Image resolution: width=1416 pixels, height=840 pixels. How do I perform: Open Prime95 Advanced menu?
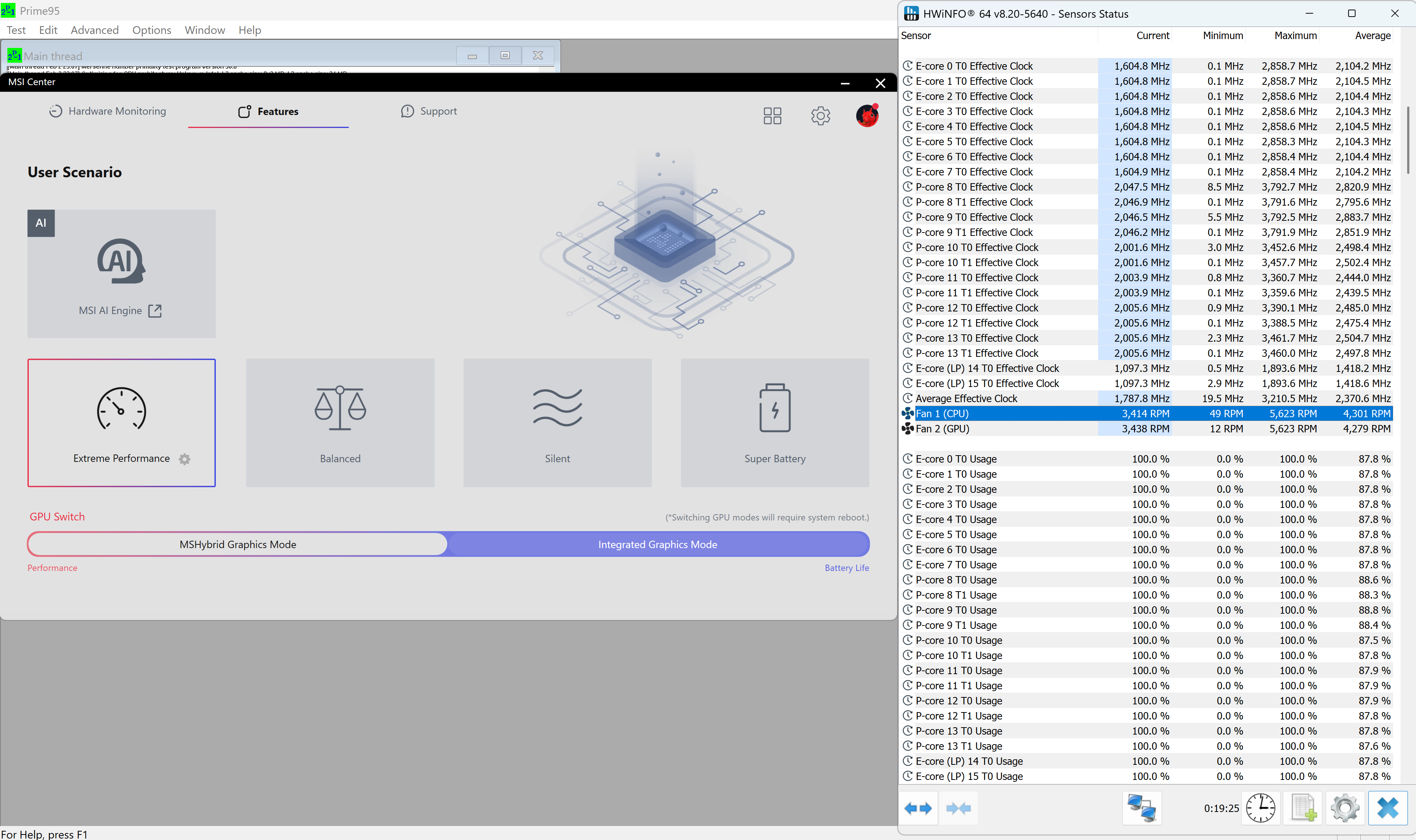[x=94, y=30]
